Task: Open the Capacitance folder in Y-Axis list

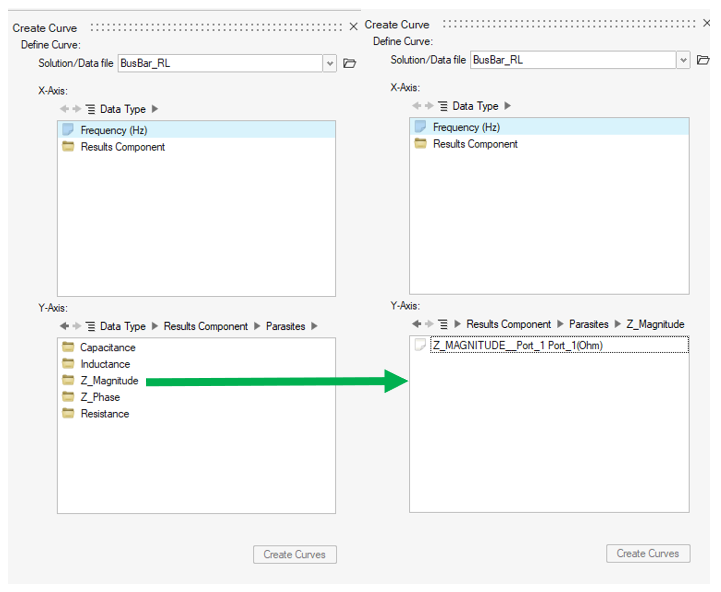Action: [107, 348]
